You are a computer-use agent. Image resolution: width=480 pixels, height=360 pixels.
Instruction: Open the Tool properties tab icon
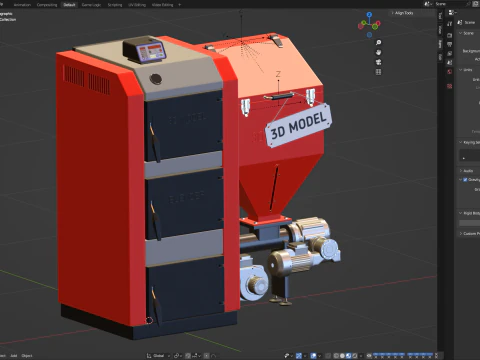click(x=450, y=23)
